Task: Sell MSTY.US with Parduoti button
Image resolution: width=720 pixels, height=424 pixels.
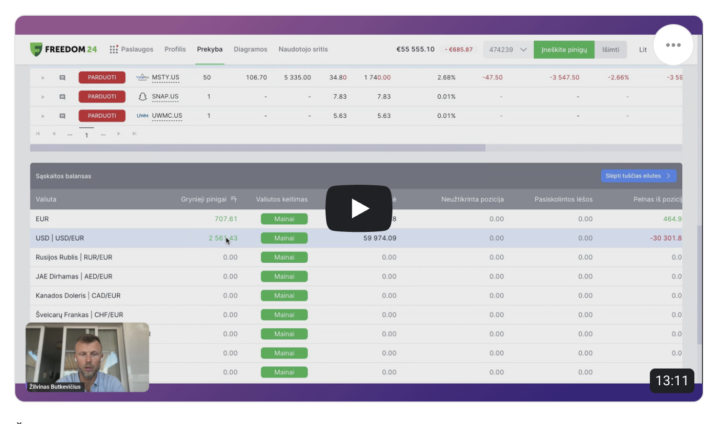Action: pos(102,77)
